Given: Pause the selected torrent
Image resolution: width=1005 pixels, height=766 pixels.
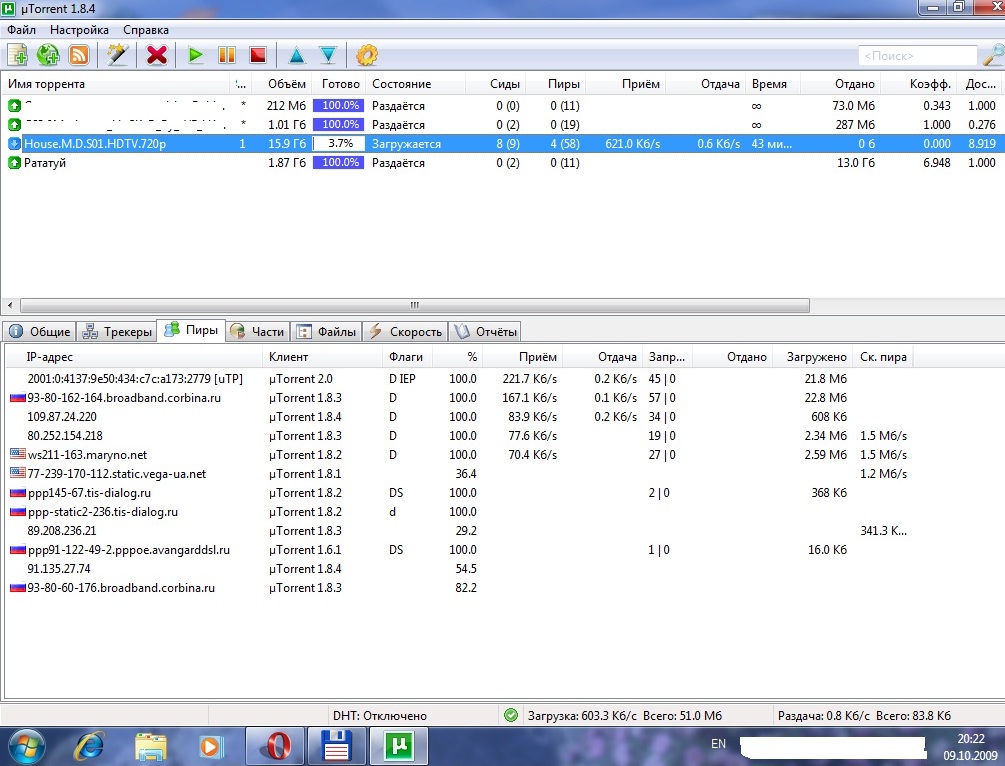Looking at the screenshot, I should (x=227, y=55).
